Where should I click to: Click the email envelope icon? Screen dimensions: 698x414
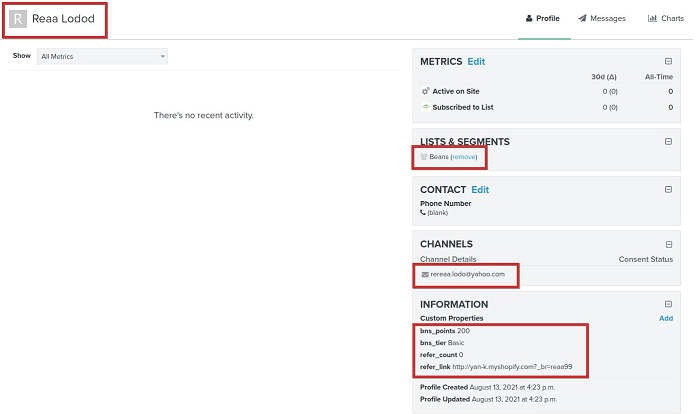[x=425, y=274]
